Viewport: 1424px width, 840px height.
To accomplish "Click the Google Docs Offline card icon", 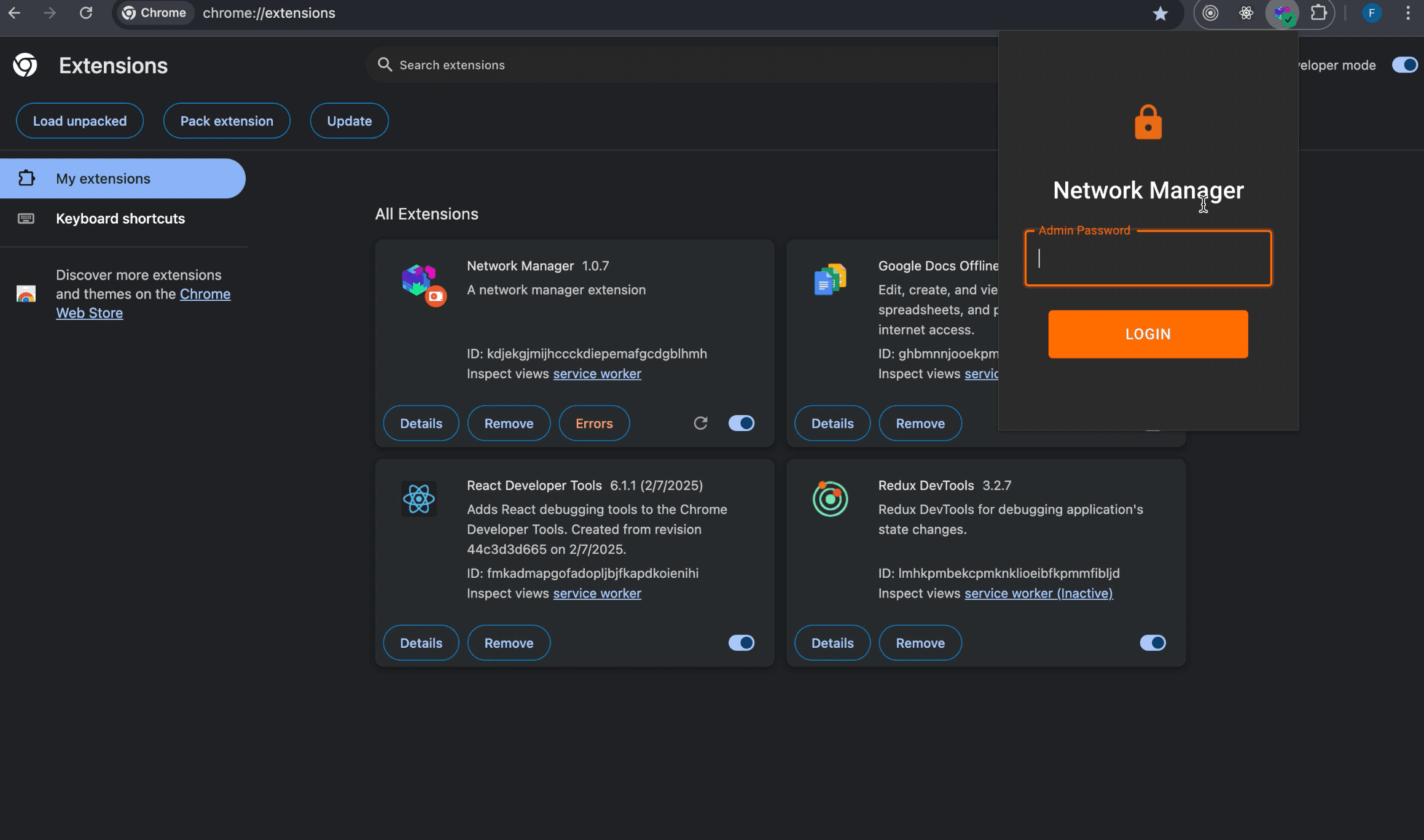I will tap(830, 279).
